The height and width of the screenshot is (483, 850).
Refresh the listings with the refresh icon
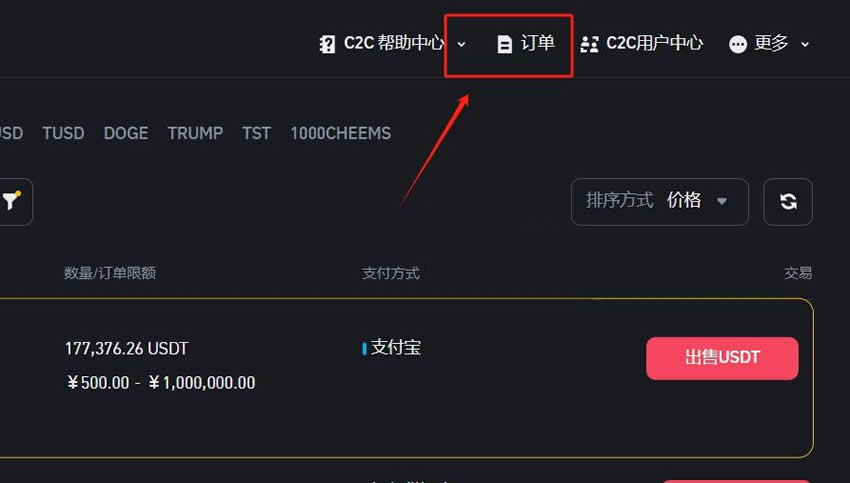click(788, 202)
